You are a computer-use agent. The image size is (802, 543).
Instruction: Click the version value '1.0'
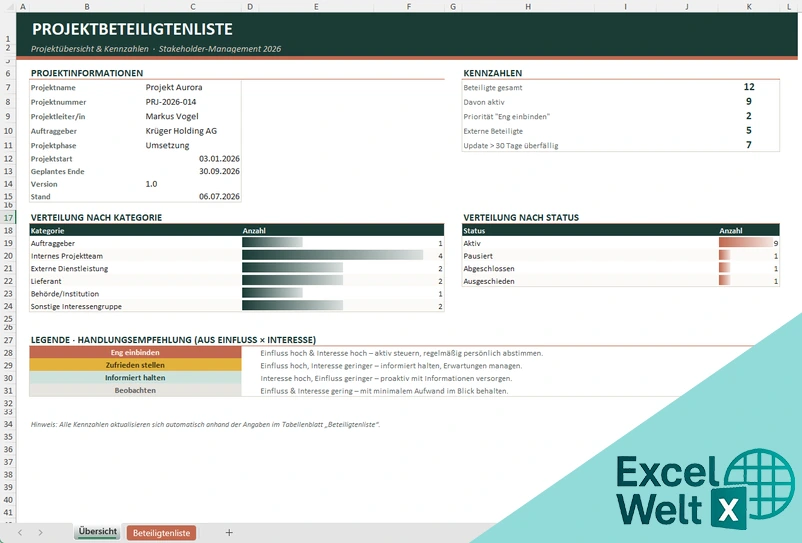tap(151, 184)
